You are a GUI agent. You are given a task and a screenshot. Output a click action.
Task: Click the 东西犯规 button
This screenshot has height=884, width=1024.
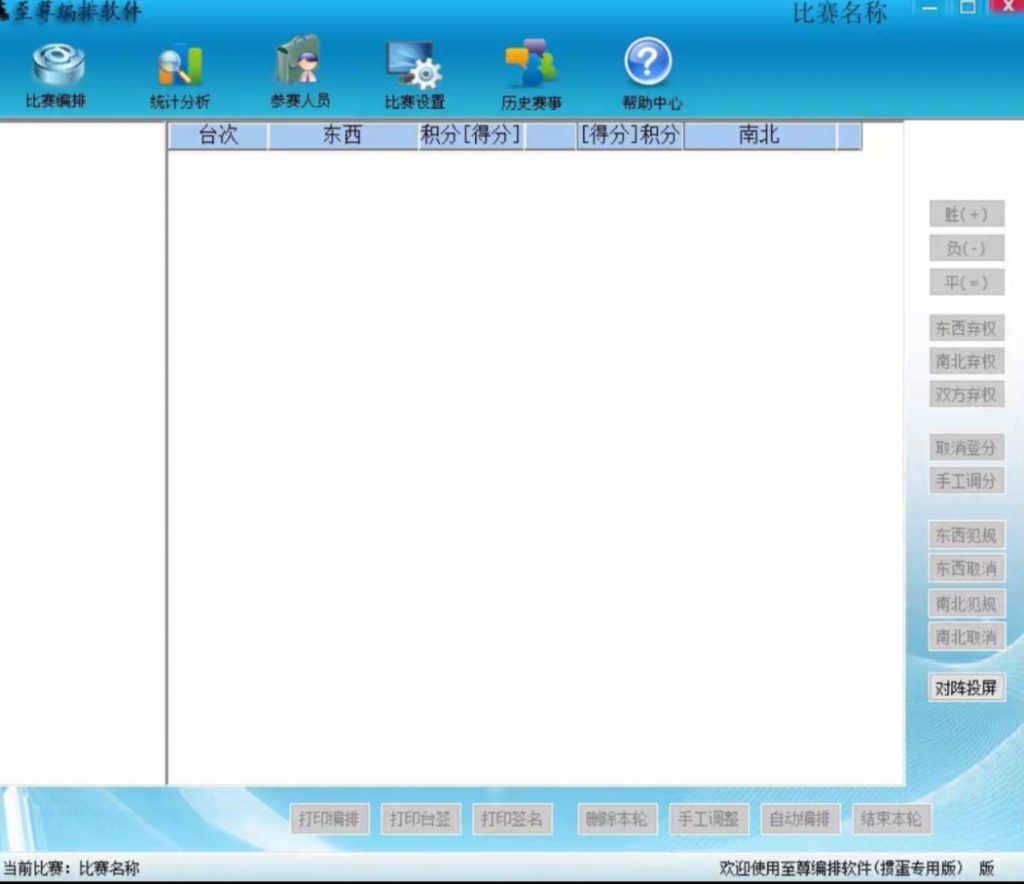pos(967,535)
